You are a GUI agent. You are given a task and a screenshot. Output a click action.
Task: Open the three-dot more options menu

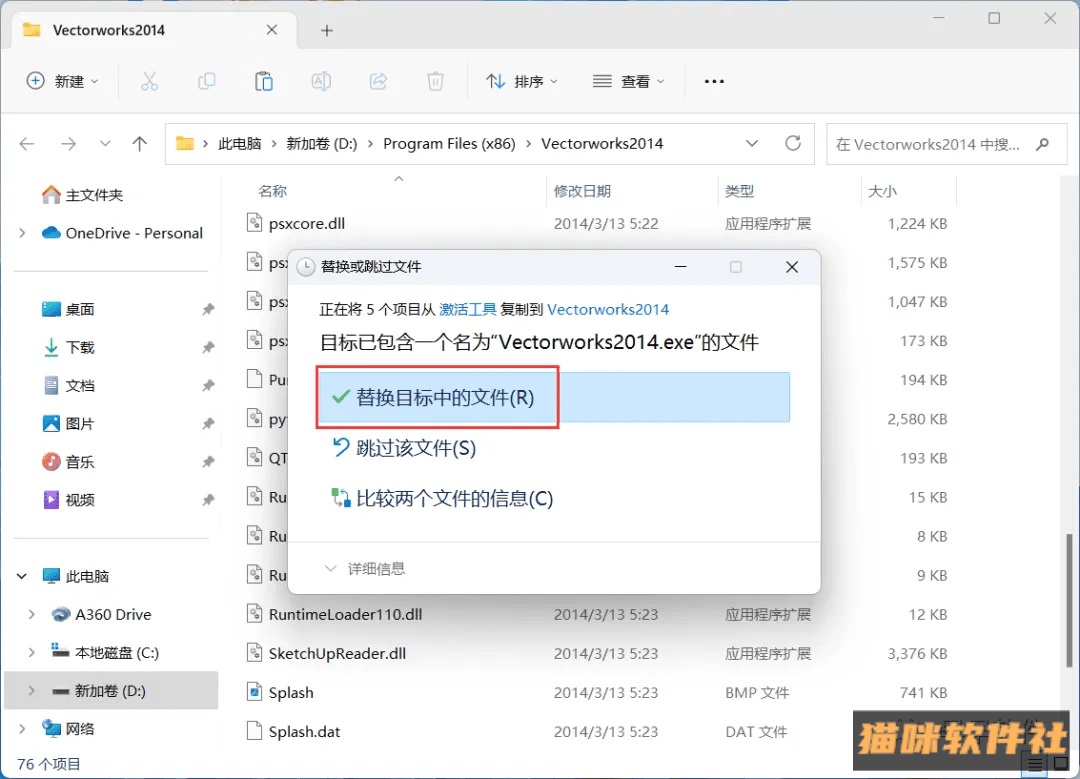714,81
